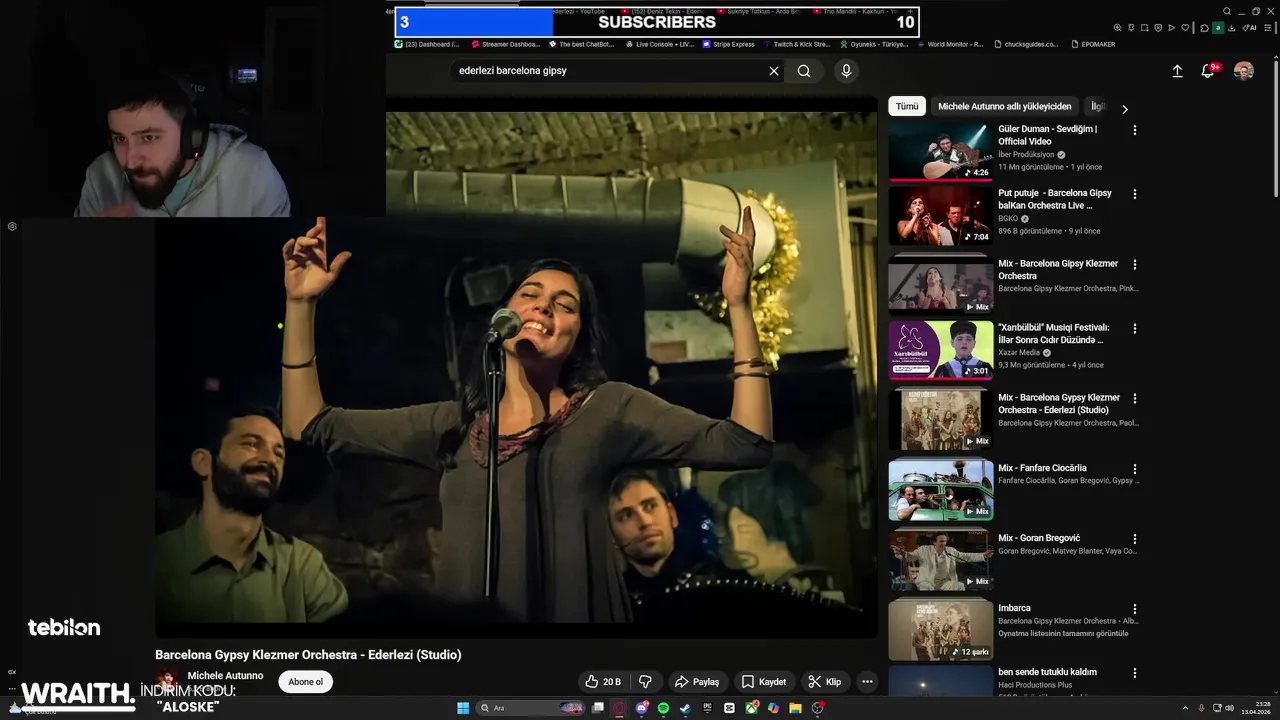
Task: Open Spotify from the taskbar
Action: [x=664, y=708]
